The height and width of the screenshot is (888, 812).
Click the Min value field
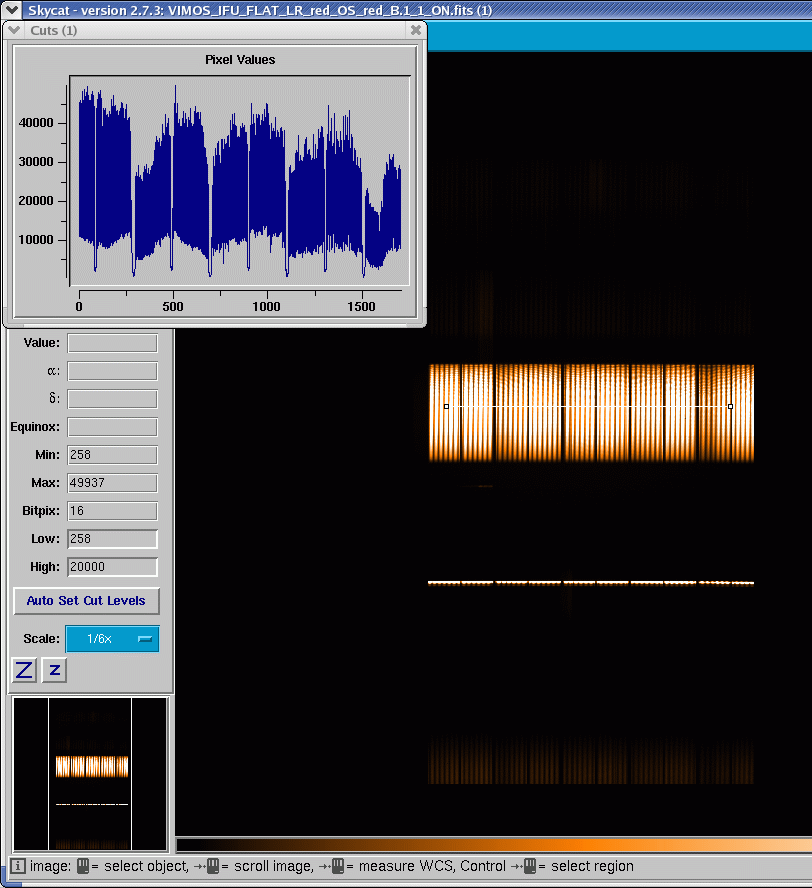(112, 455)
